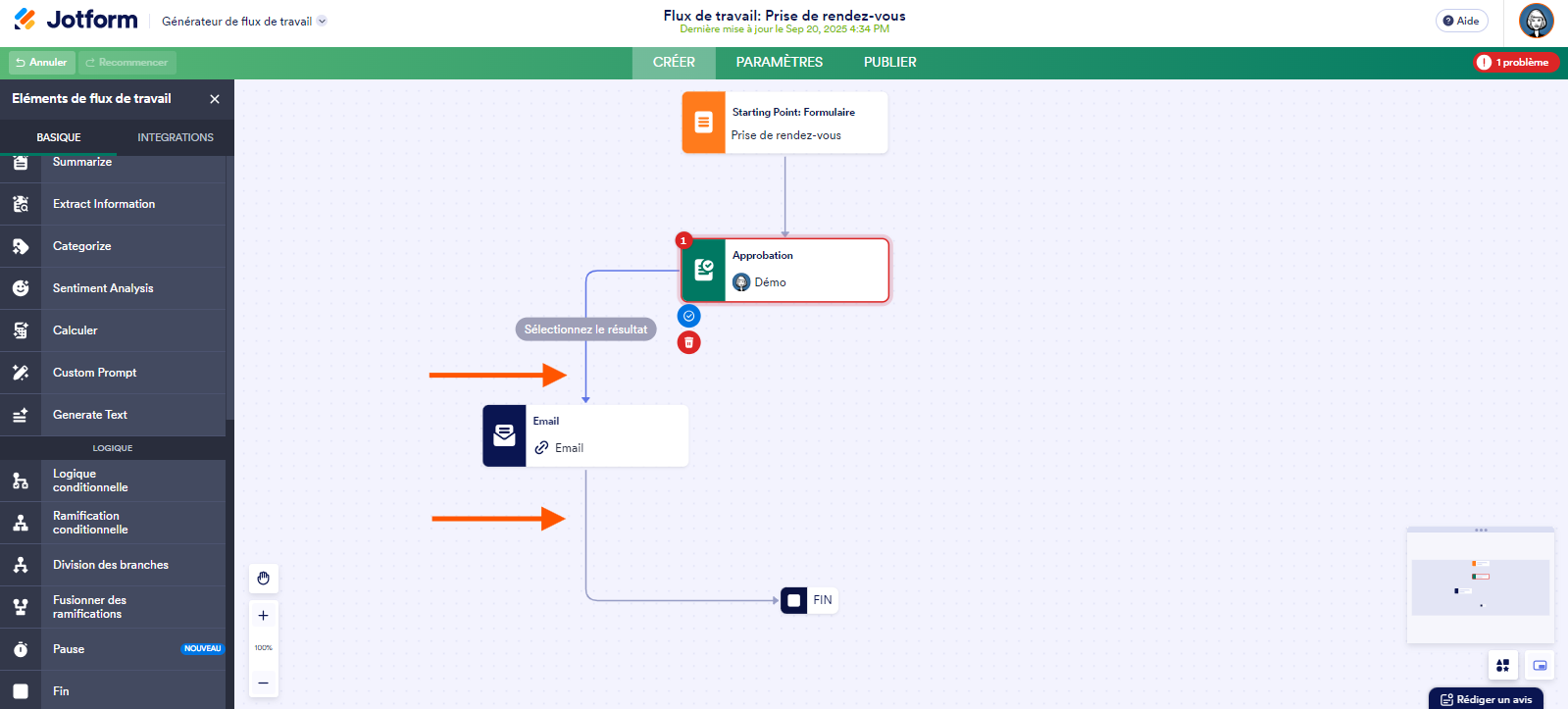Click the Division des branches icon

(x=21, y=565)
